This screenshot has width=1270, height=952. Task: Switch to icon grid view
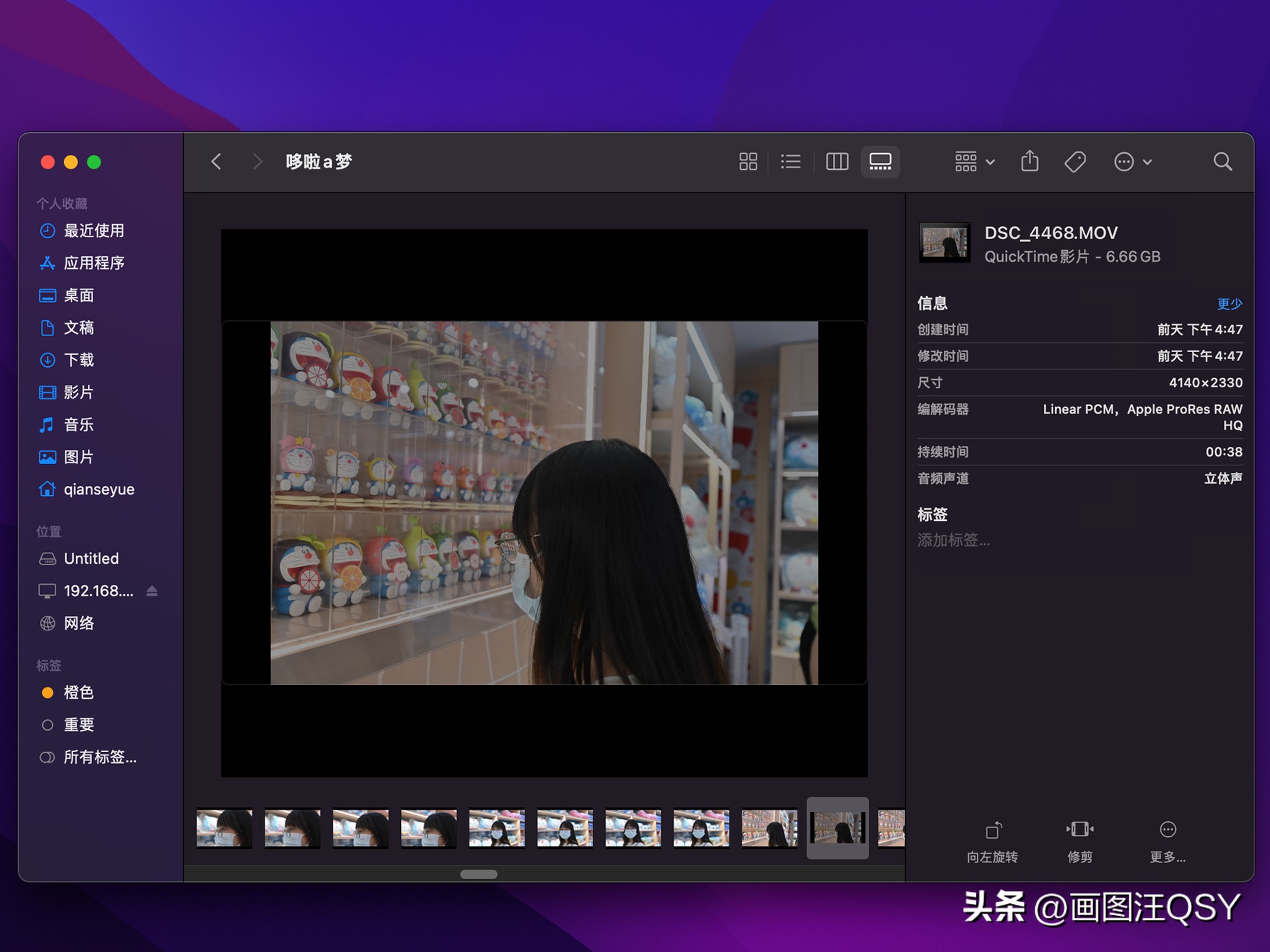(x=748, y=162)
